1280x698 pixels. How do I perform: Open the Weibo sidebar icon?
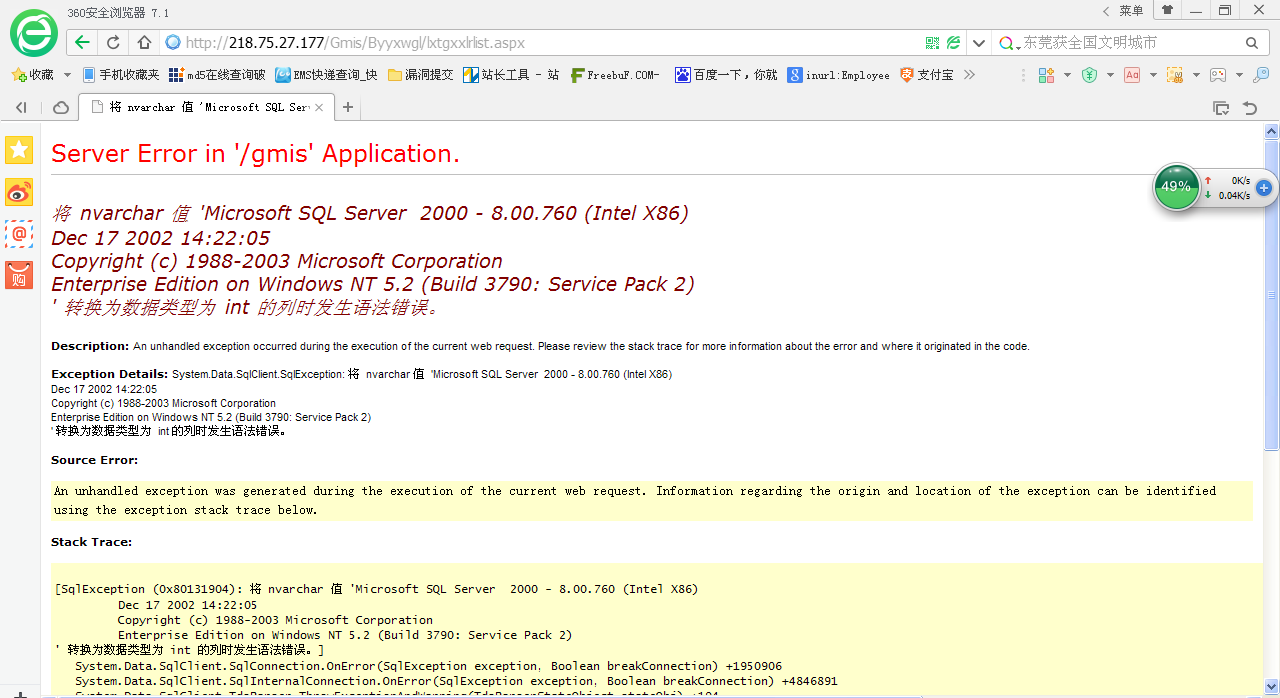(19, 192)
